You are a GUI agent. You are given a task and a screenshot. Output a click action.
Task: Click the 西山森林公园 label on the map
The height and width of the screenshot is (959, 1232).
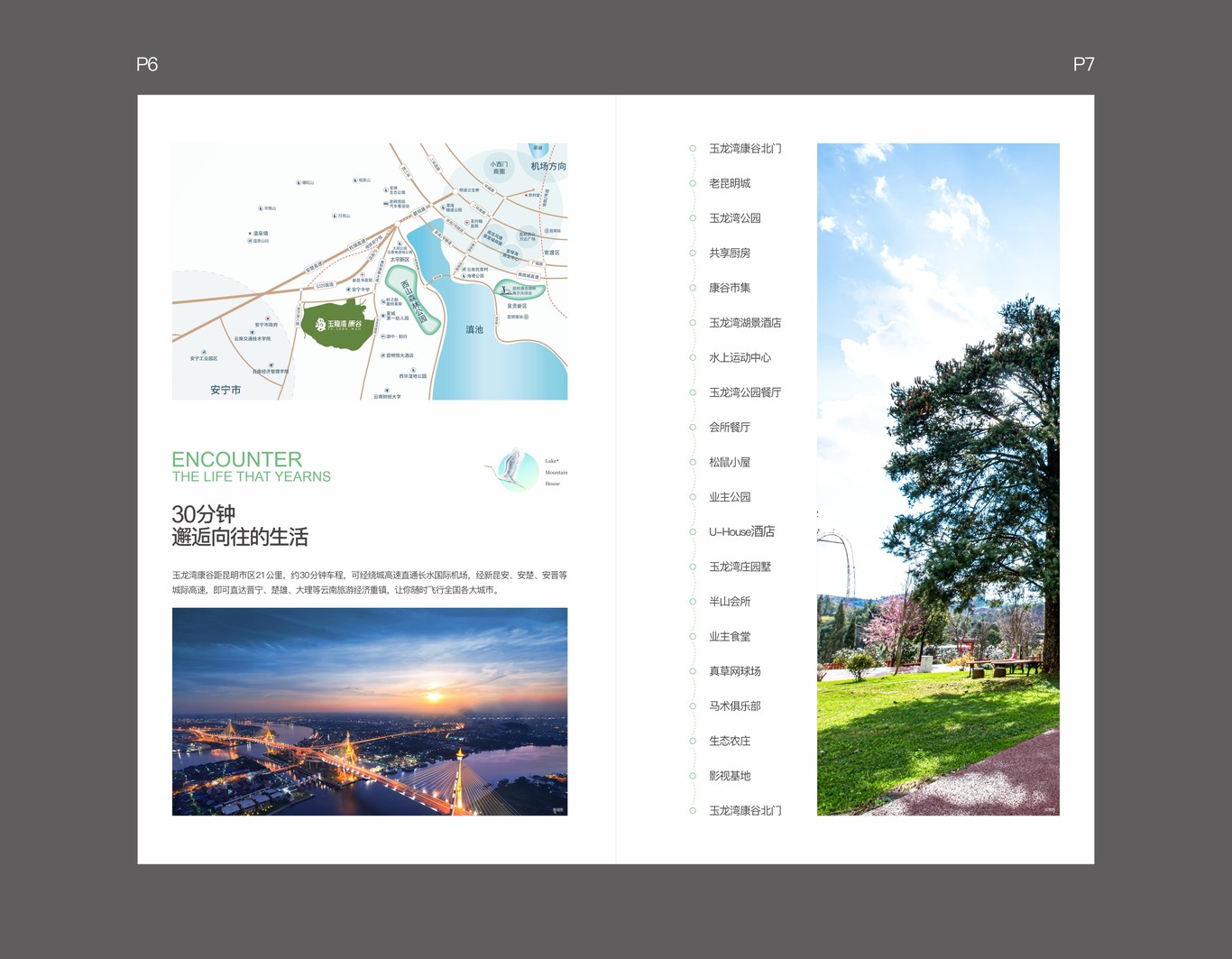pyautogui.click(x=414, y=301)
